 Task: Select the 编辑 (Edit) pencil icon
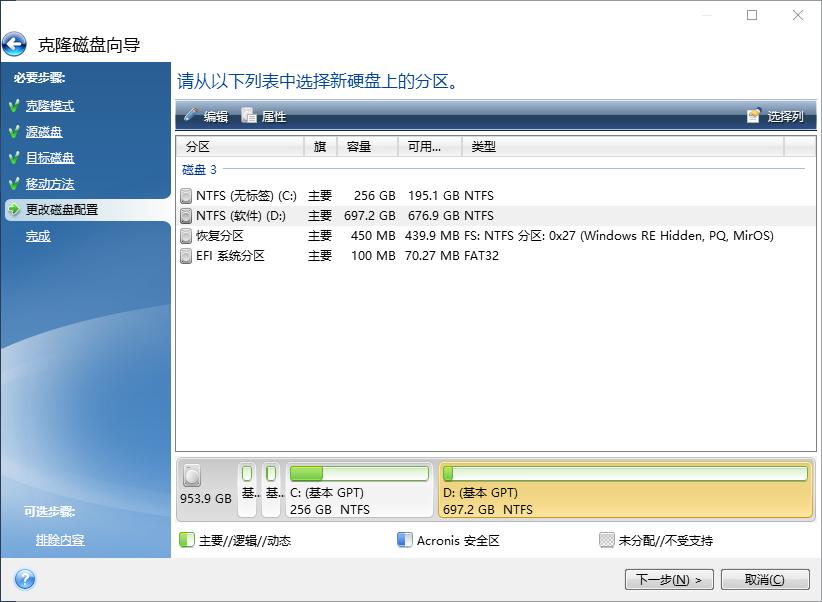pos(193,115)
